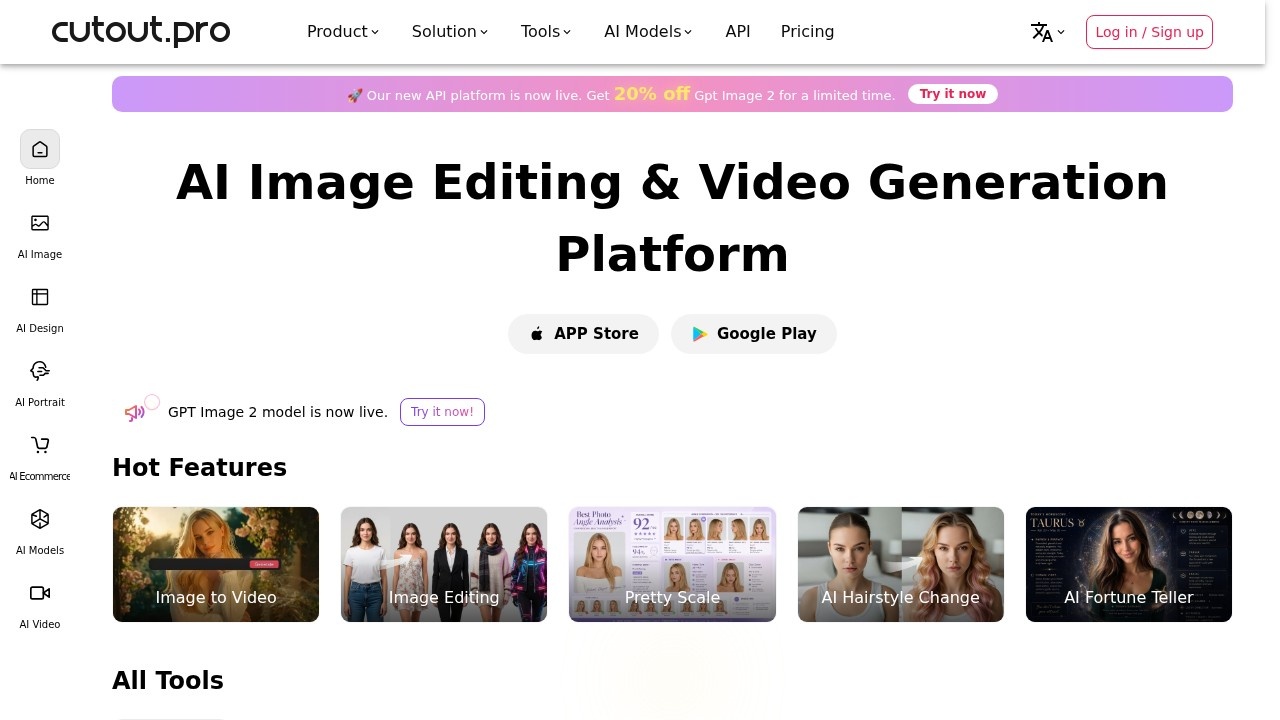Viewport: 1280px width, 720px height.
Task: Click the GPT Image 2 model announcement text
Action: [278, 412]
